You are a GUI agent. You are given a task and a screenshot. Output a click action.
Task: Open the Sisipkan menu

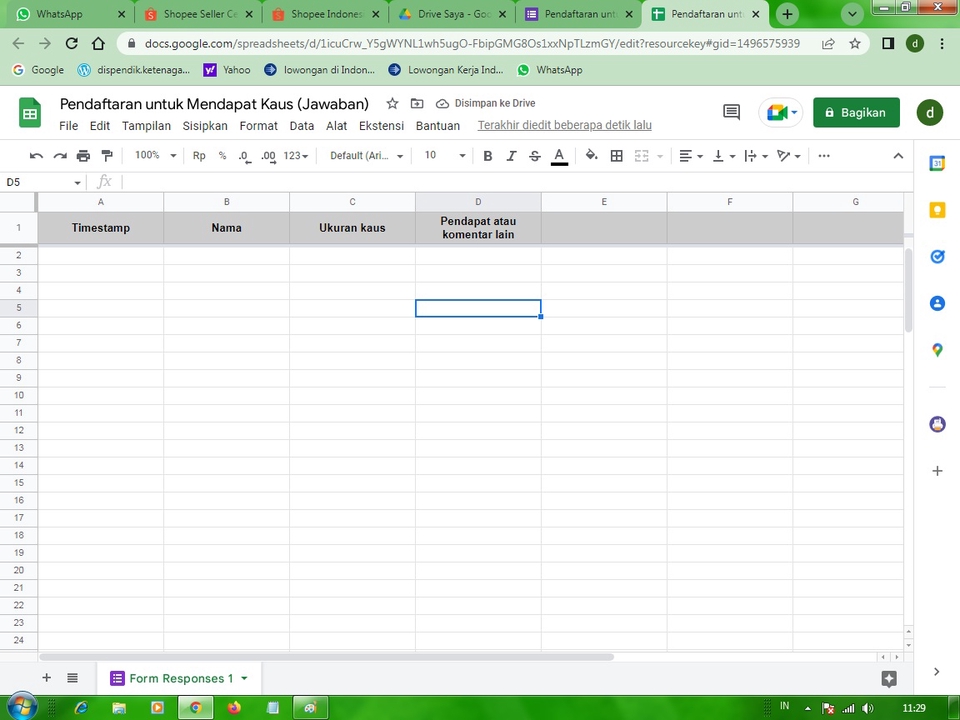click(205, 126)
